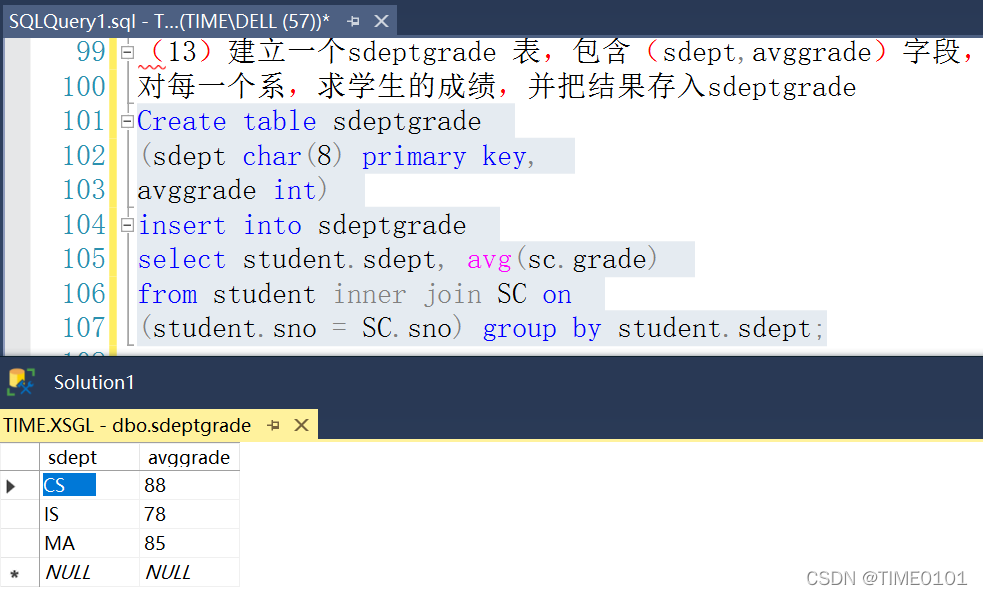Click the sdept column header
The image size is (983, 595).
90,458
